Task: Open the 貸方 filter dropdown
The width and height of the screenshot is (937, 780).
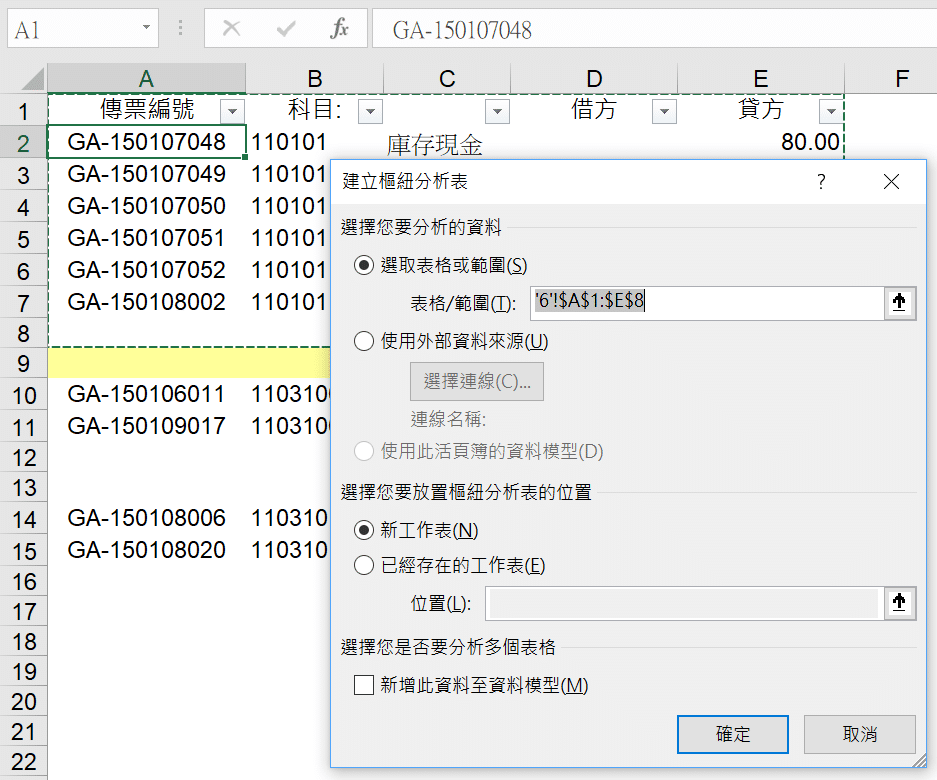Action: (x=831, y=111)
